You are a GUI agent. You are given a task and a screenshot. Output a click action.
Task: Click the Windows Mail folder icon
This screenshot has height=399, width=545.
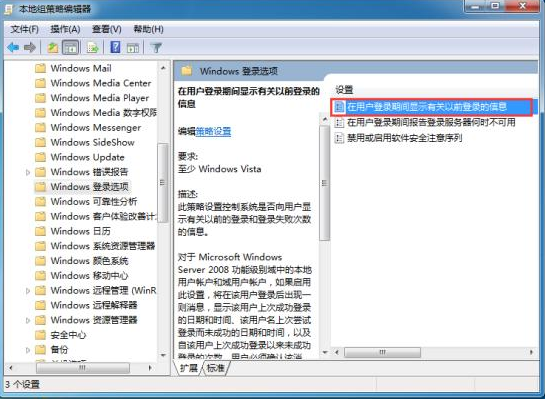[x=41, y=68]
